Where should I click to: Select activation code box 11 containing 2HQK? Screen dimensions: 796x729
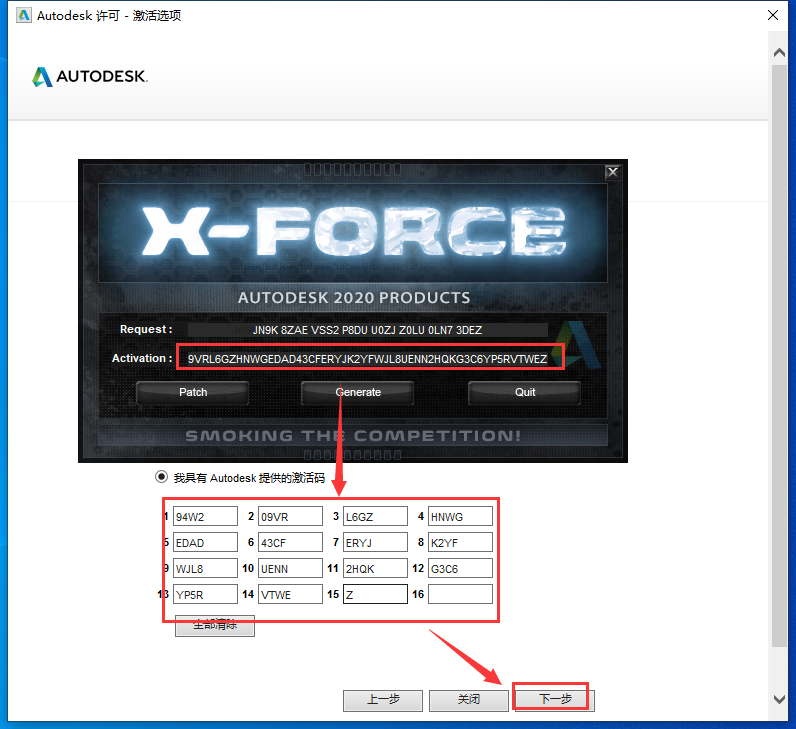[x=375, y=568]
